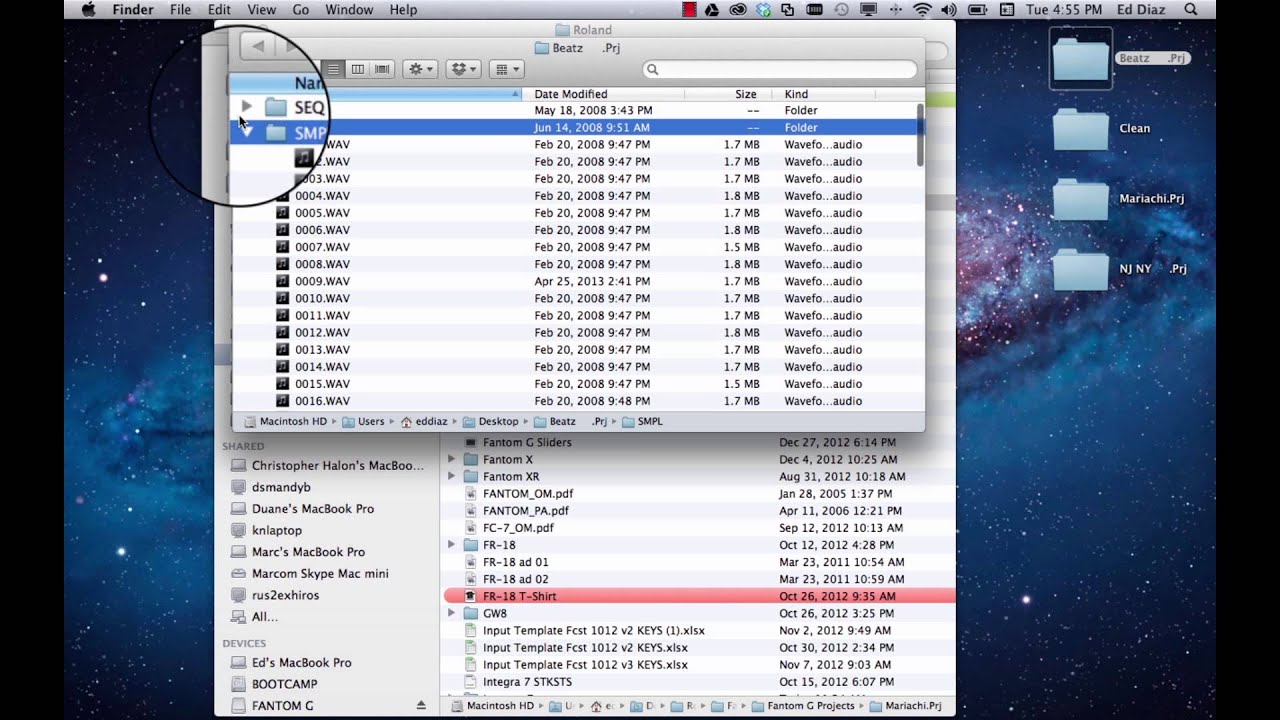Switch front Finder window to list view

tap(334, 69)
